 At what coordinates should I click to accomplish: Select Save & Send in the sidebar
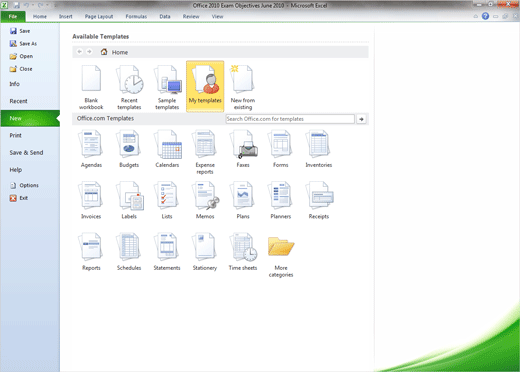coord(26,153)
